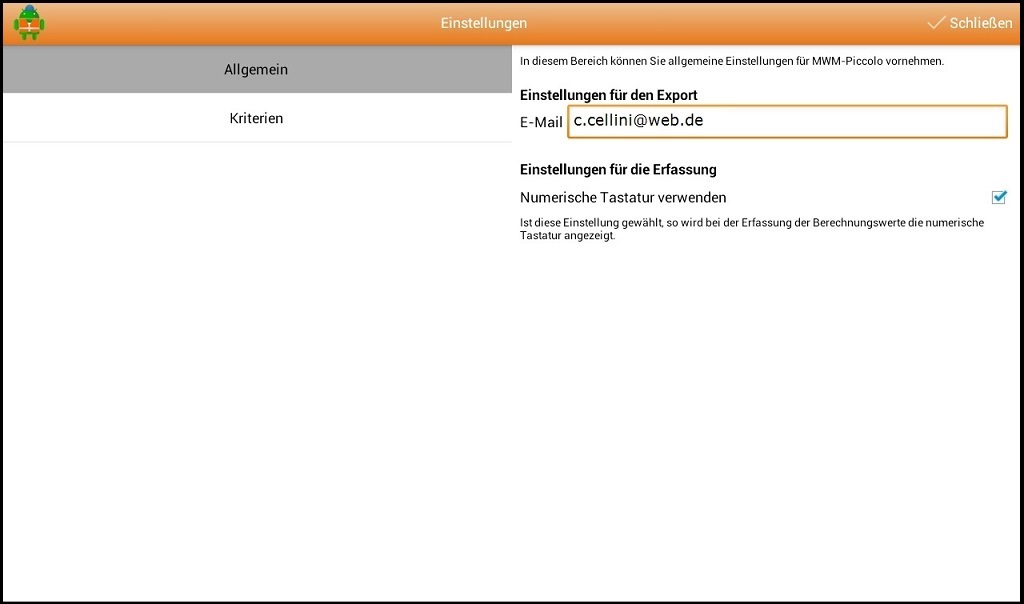Click the 'Einstellungen für den Export' heading
Image resolution: width=1024 pixels, height=604 pixels.
coord(609,95)
